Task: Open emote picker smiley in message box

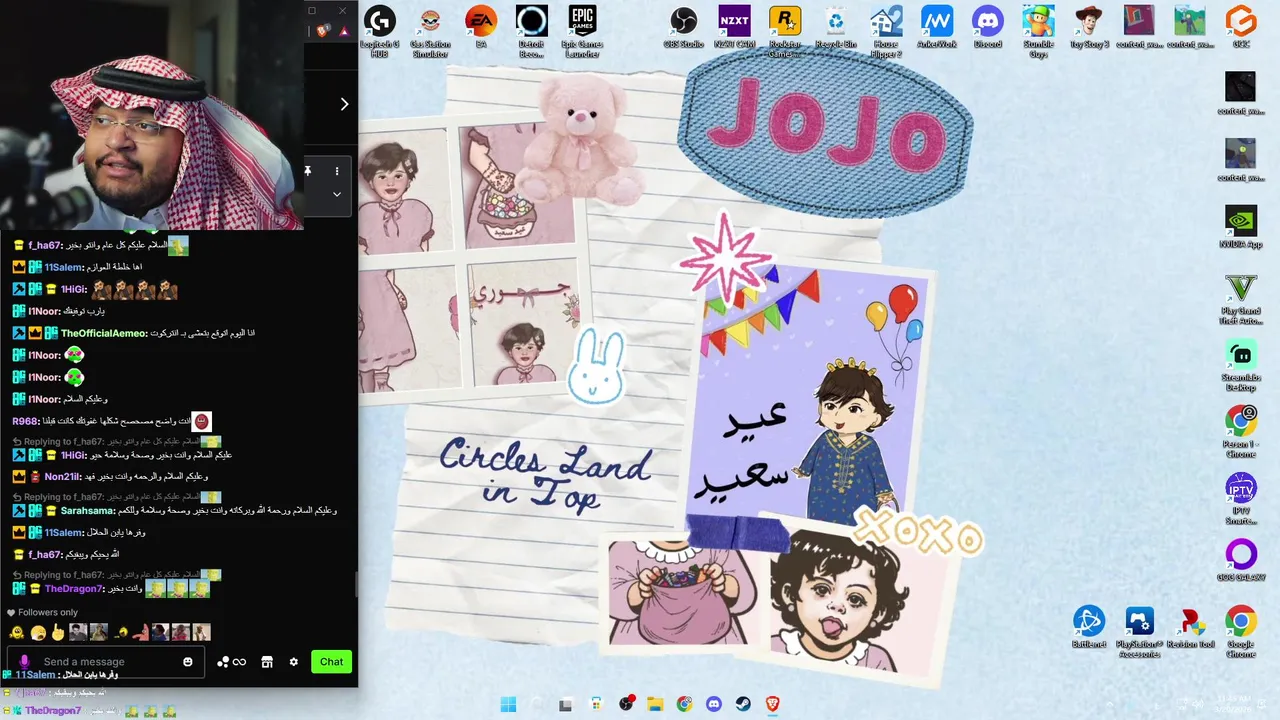Action: click(188, 661)
